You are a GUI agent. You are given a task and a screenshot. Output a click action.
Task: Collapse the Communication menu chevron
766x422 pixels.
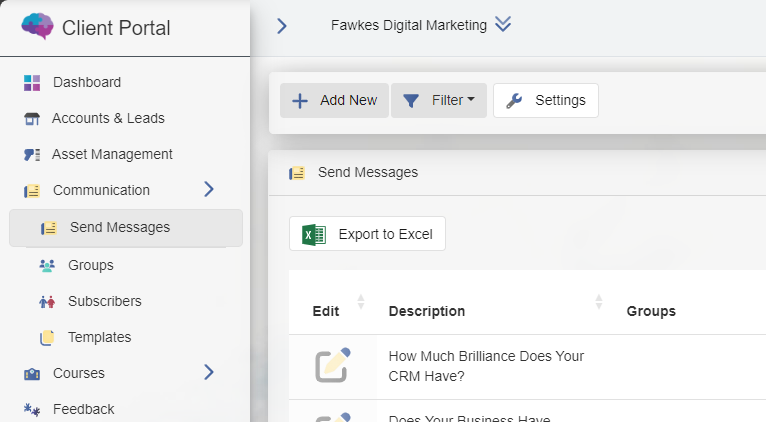tap(209, 189)
